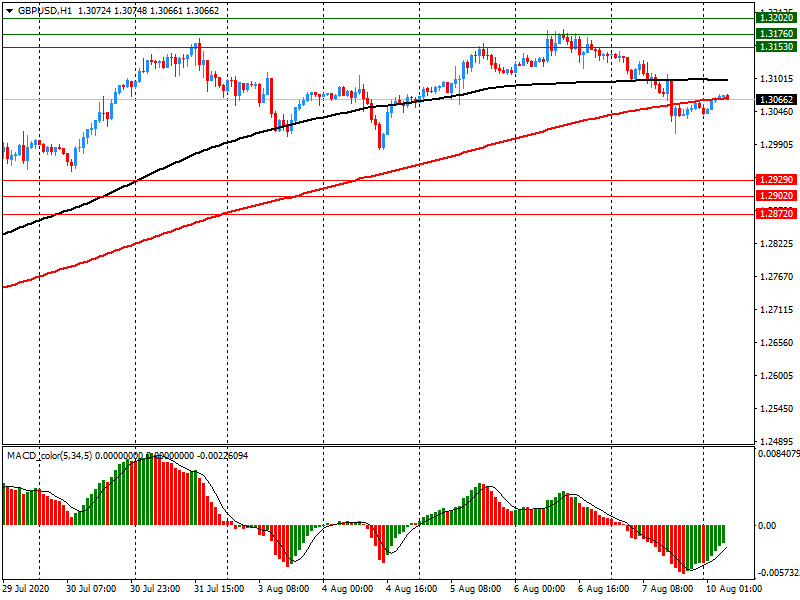Screen dimensions: 800x600
Task: Select the 1.31760 green resistance level label
Action: point(776,34)
